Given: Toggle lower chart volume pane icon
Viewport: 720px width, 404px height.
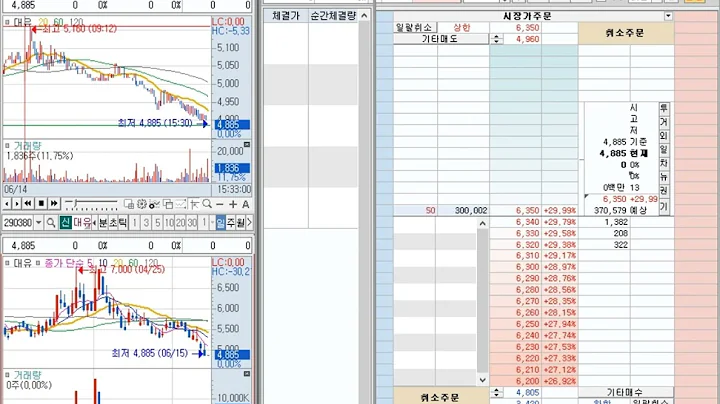Looking at the screenshot, I should point(247,374).
